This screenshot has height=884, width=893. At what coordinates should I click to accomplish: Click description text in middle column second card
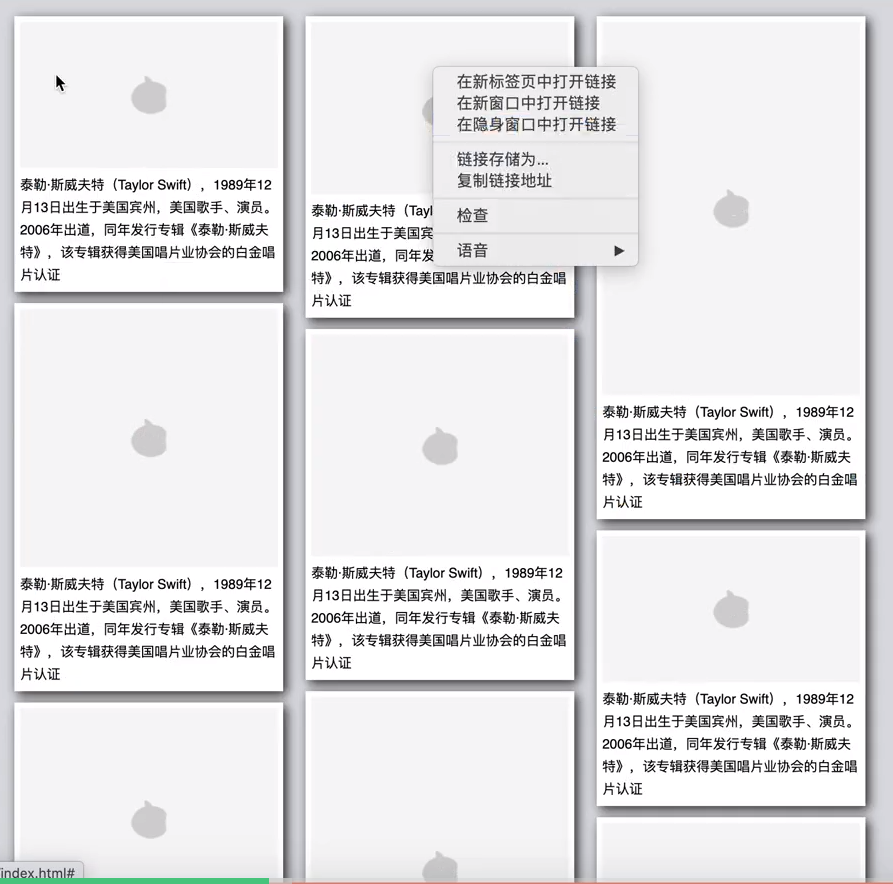tap(439, 617)
